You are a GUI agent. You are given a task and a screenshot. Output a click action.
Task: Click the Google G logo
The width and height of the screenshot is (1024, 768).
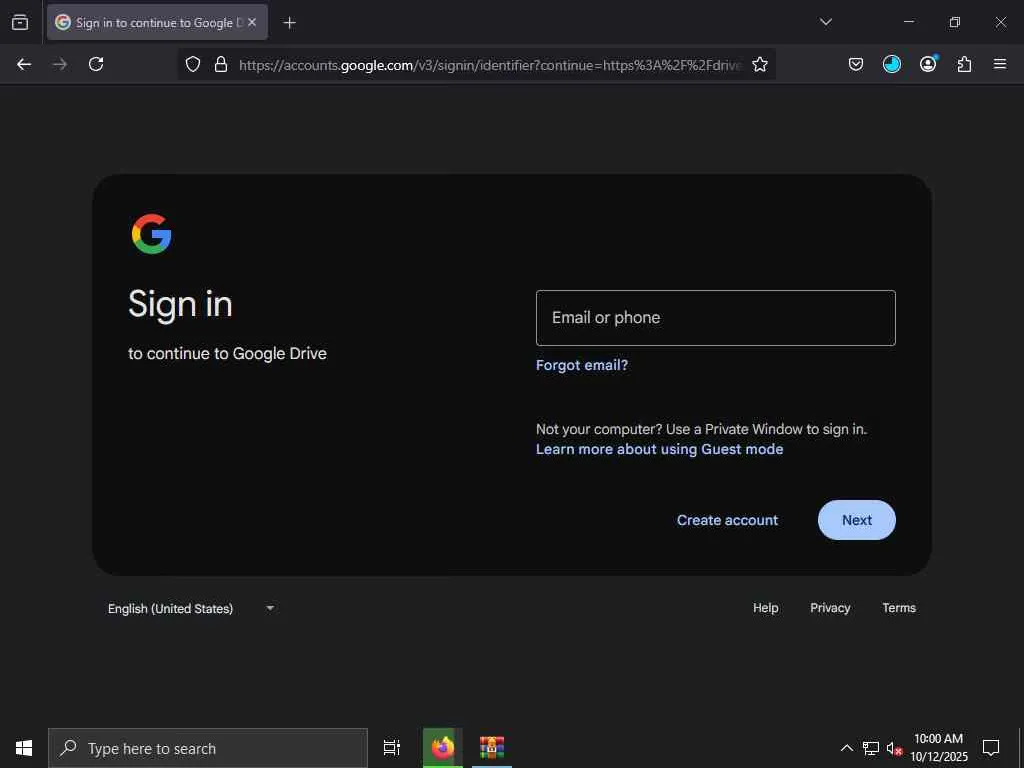point(152,234)
